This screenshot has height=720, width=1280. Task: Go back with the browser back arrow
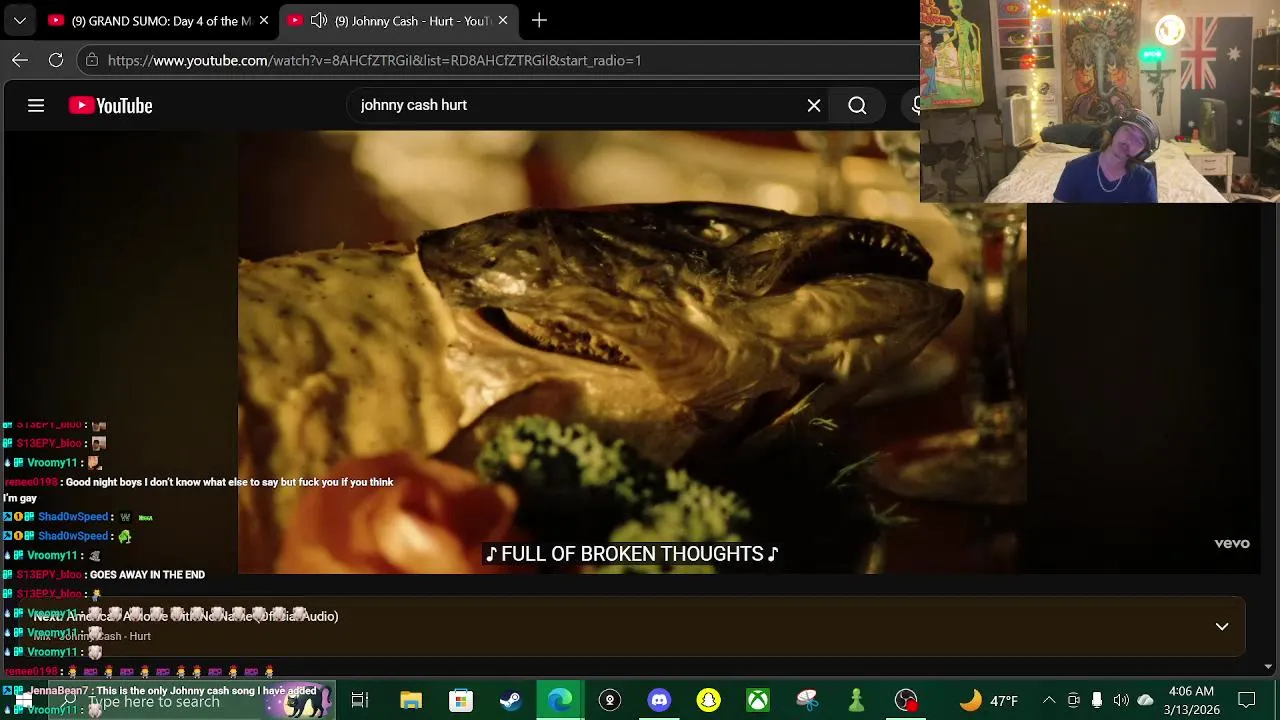coord(20,60)
